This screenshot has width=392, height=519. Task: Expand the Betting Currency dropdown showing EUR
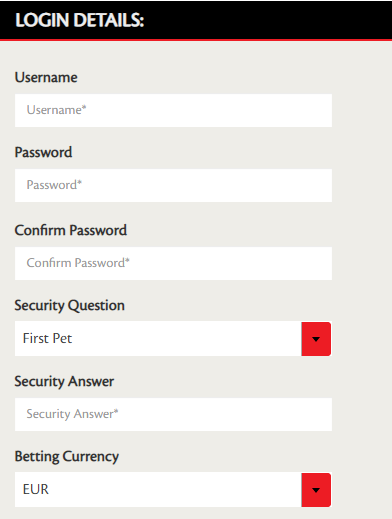[x=173, y=490]
